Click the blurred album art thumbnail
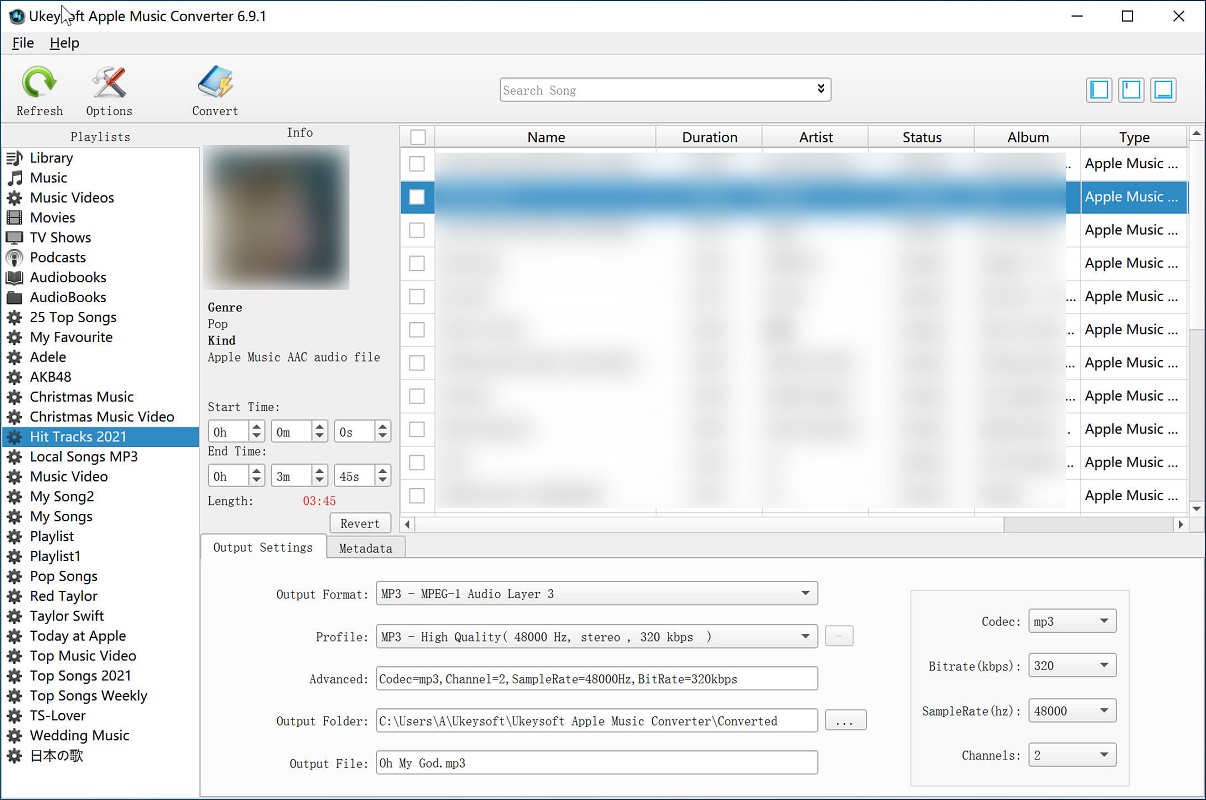1206x800 pixels. [276, 217]
